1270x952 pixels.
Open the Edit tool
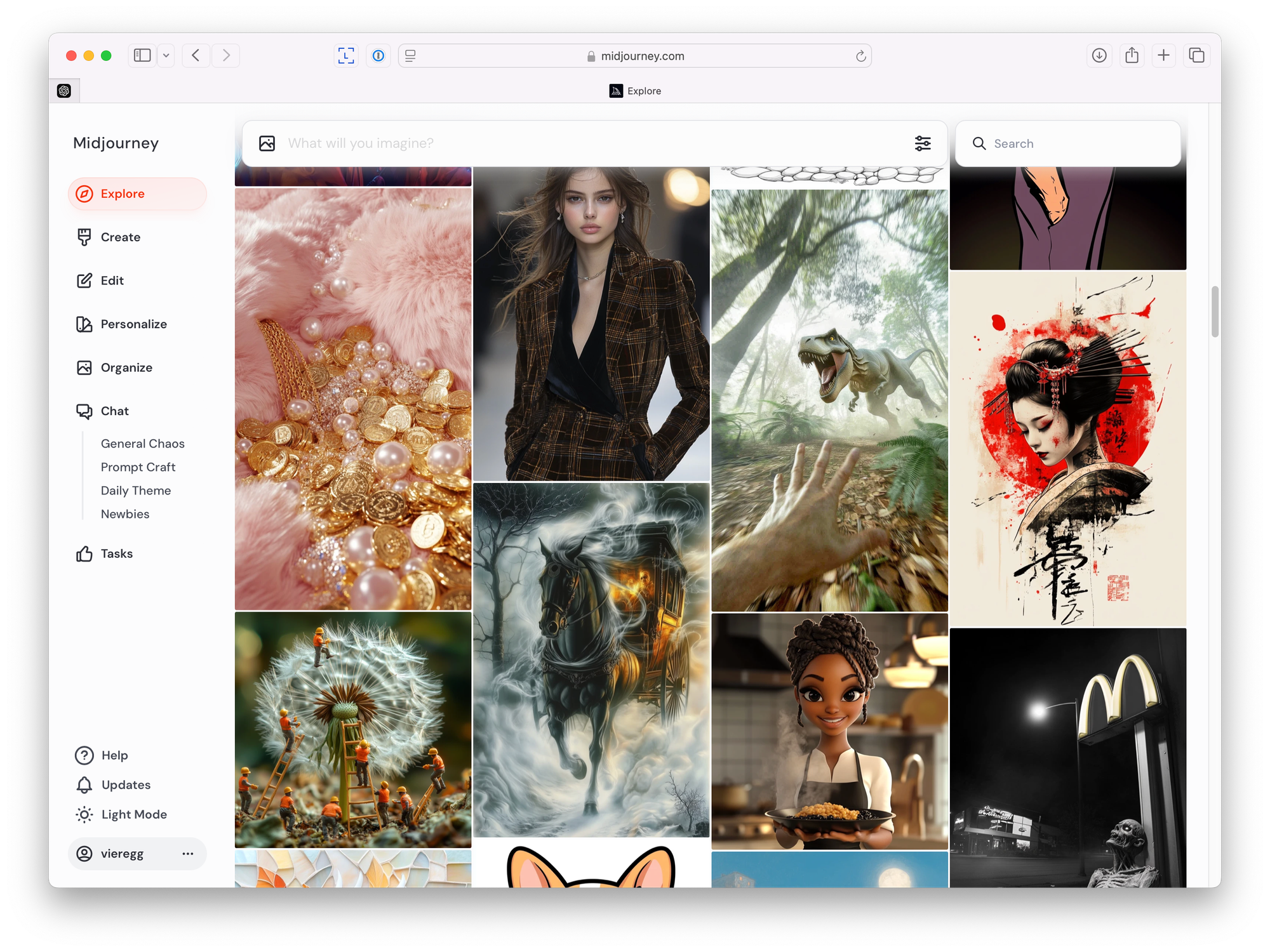[x=112, y=280]
